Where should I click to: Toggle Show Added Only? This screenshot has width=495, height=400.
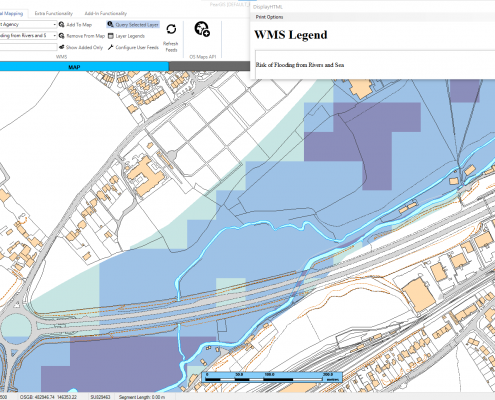coord(81,47)
